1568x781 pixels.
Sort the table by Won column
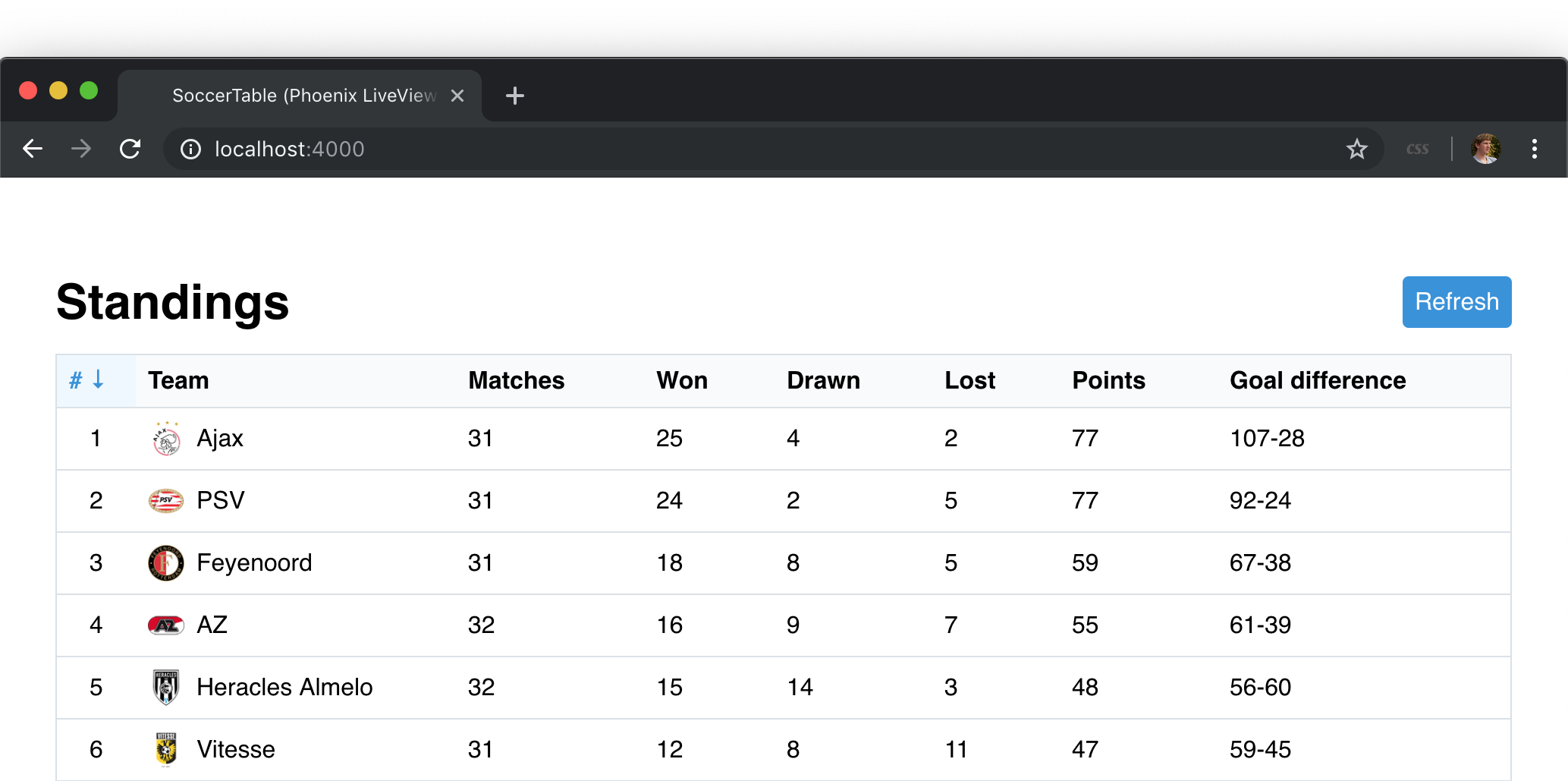pos(682,380)
